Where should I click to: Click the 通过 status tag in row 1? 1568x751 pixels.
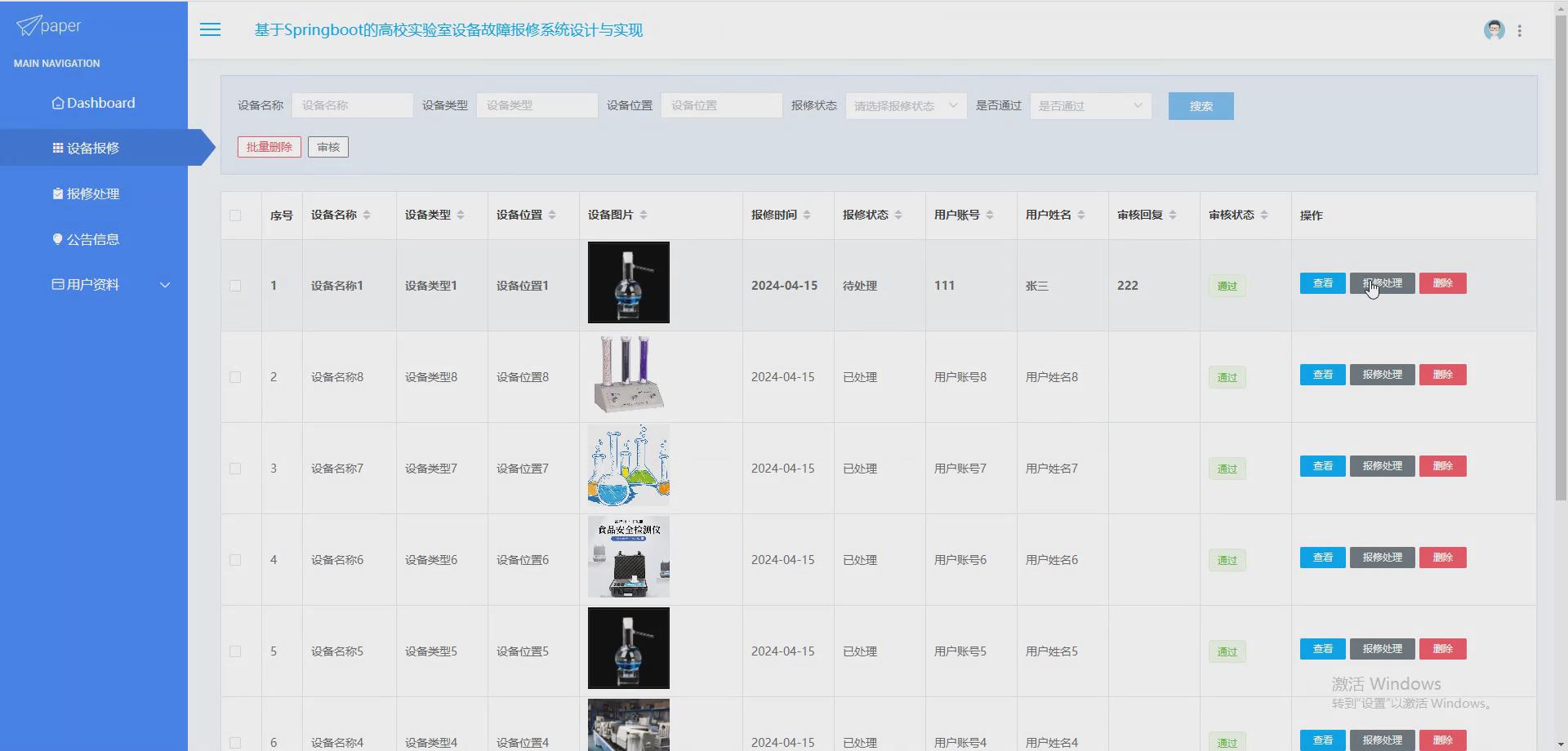pyautogui.click(x=1227, y=286)
